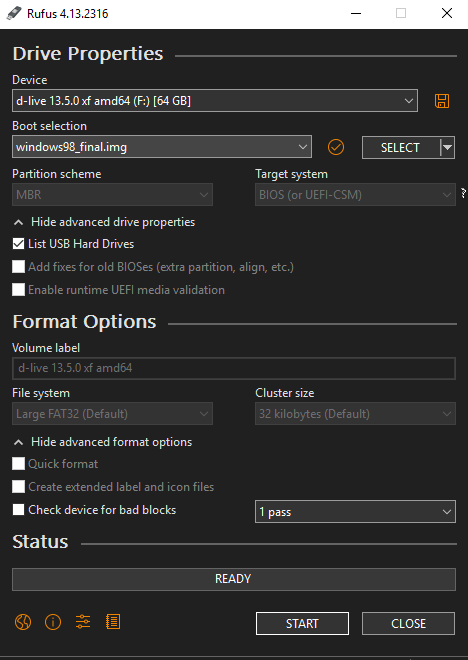Click the SELECT button
The height and width of the screenshot is (660, 468).
400,147
